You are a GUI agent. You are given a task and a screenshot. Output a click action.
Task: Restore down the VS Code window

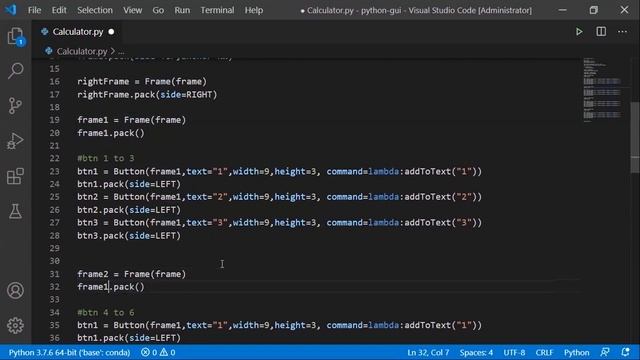pos(593,10)
